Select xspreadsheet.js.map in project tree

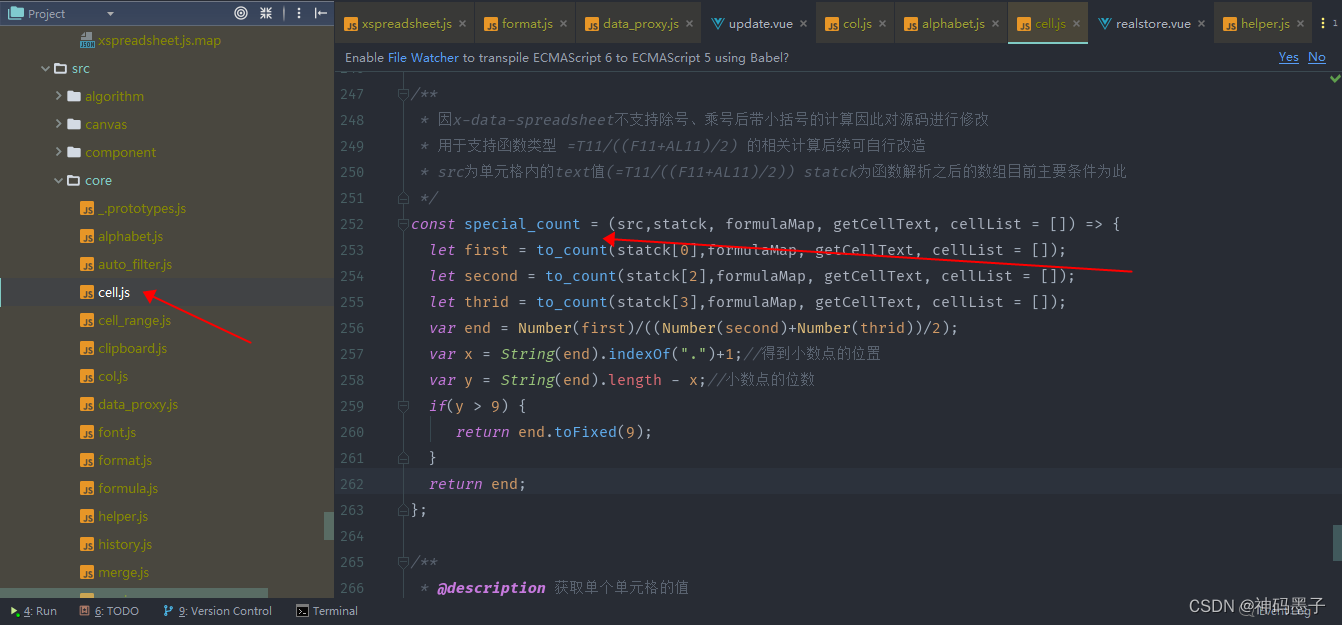[151, 41]
